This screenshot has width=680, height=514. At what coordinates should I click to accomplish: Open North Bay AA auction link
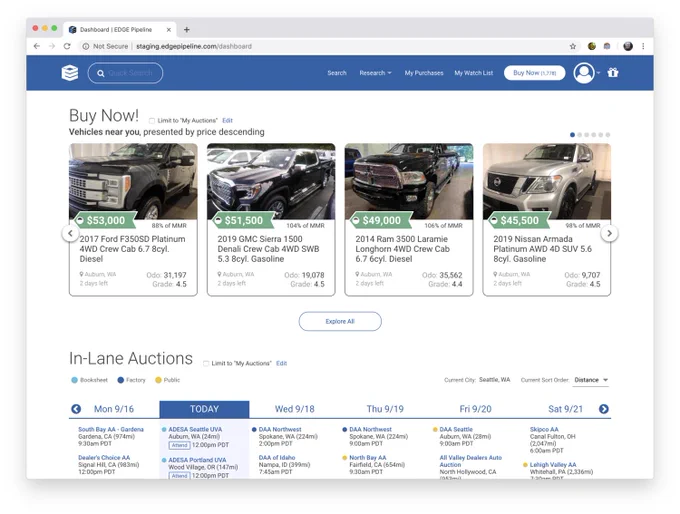(368, 458)
